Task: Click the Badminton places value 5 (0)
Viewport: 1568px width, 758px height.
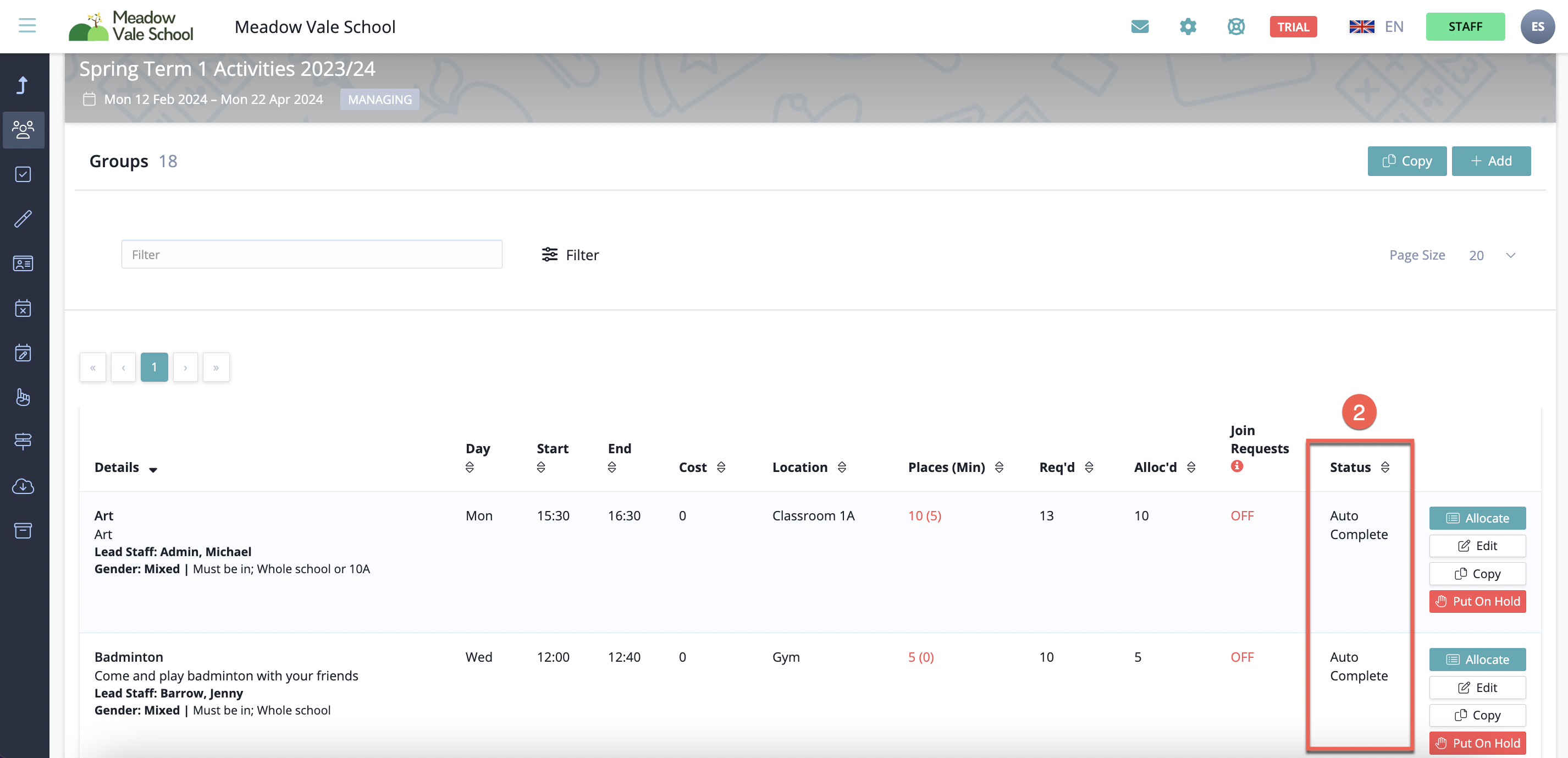Action: 920,657
